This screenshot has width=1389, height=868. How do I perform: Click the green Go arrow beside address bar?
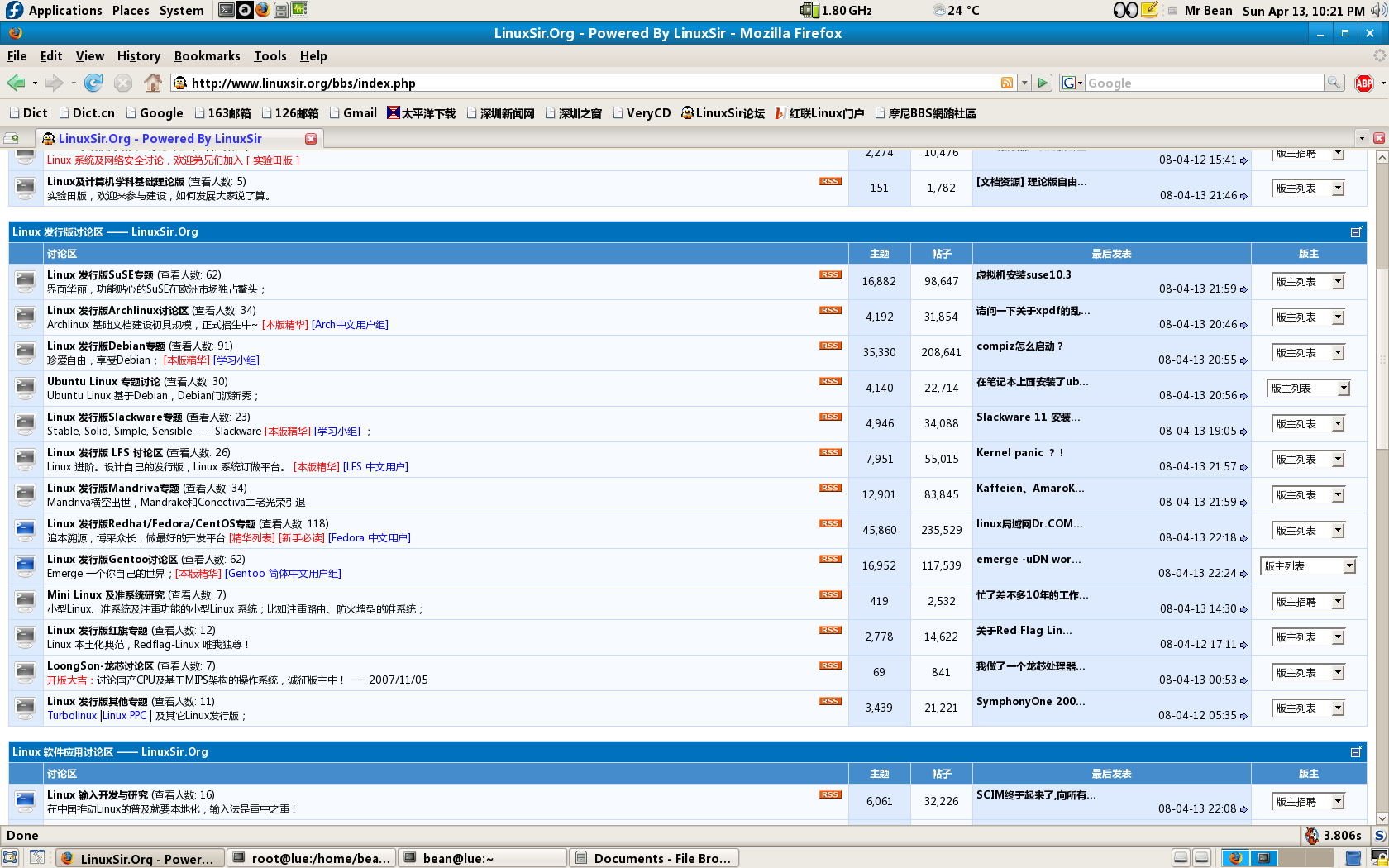(1043, 83)
